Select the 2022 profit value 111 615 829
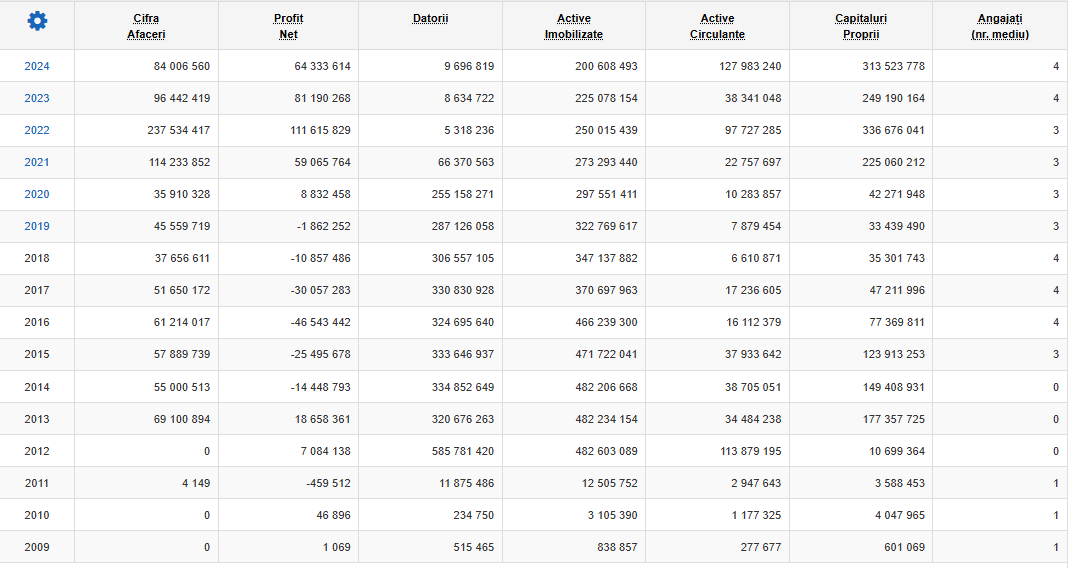The height and width of the screenshot is (568, 1068). [x=320, y=130]
